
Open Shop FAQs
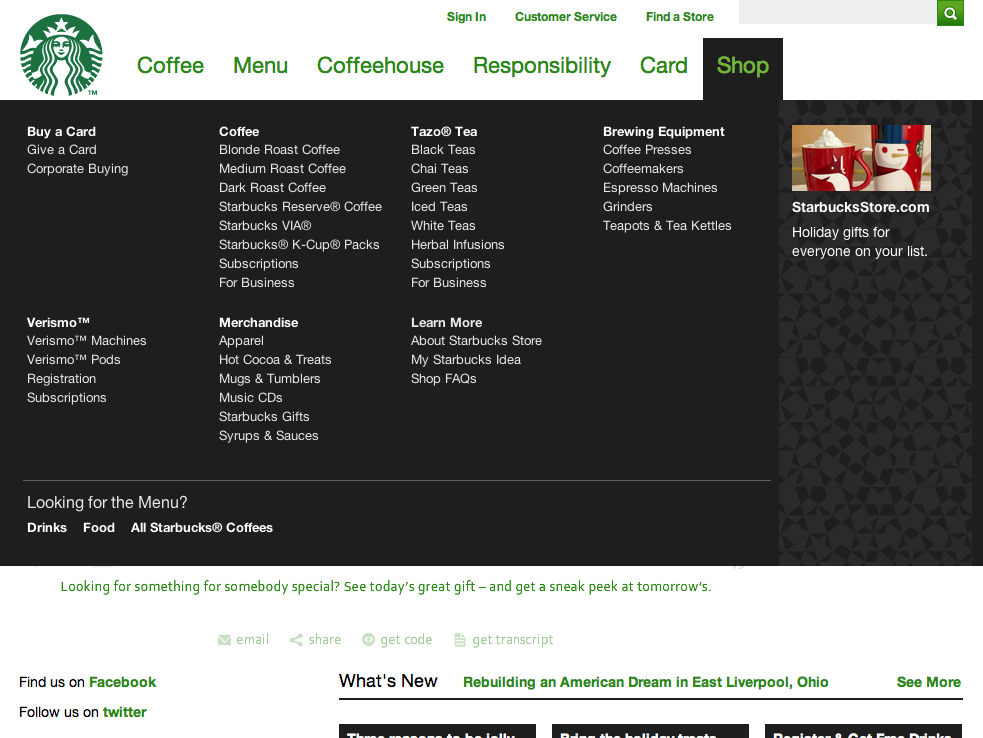pyautogui.click(x=443, y=379)
